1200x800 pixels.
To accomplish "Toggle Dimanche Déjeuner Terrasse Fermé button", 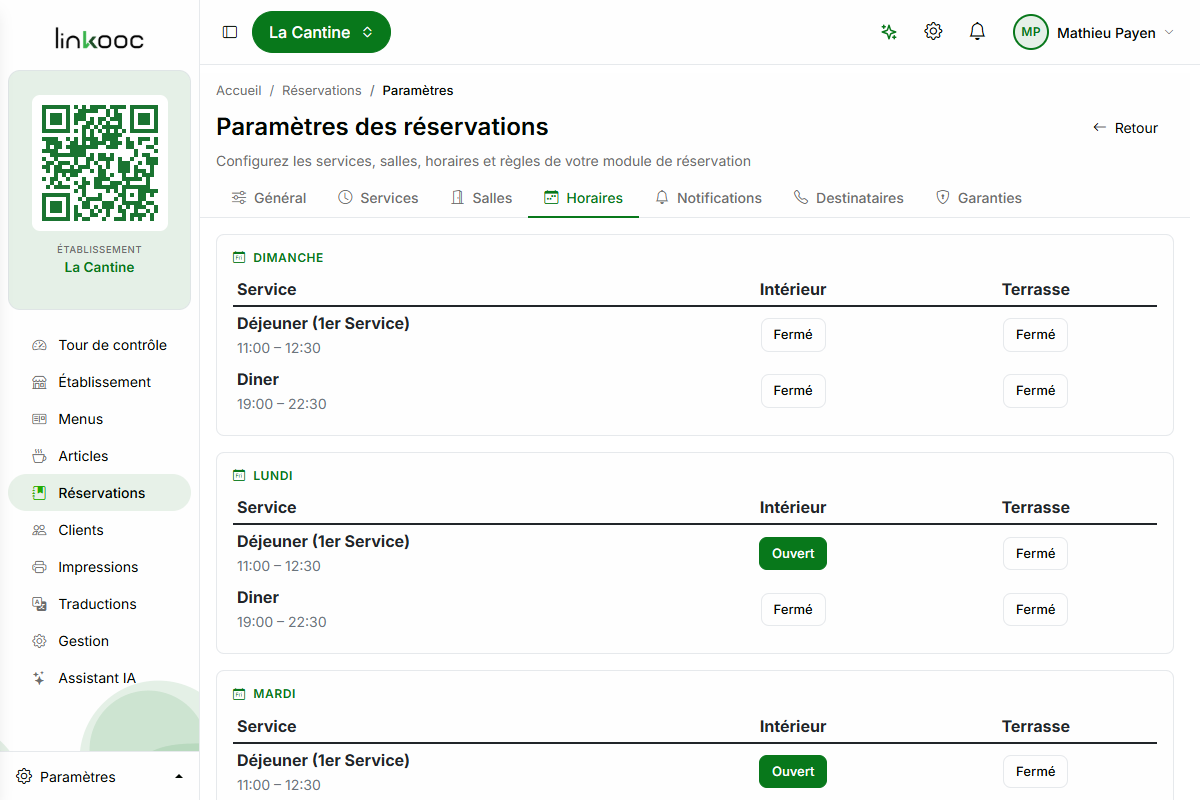I will pos(1035,335).
